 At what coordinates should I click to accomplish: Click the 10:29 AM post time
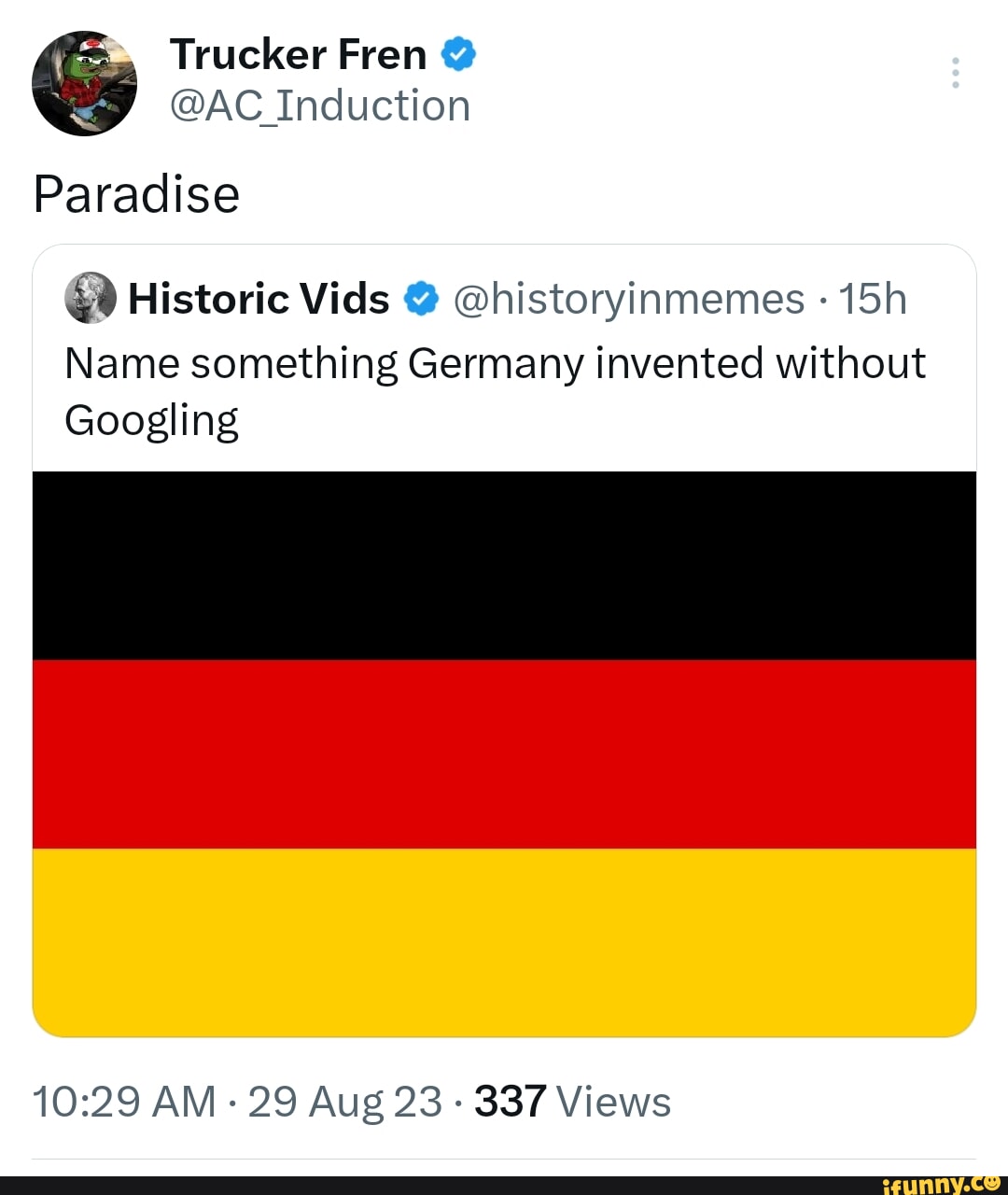[x=124, y=1102]
